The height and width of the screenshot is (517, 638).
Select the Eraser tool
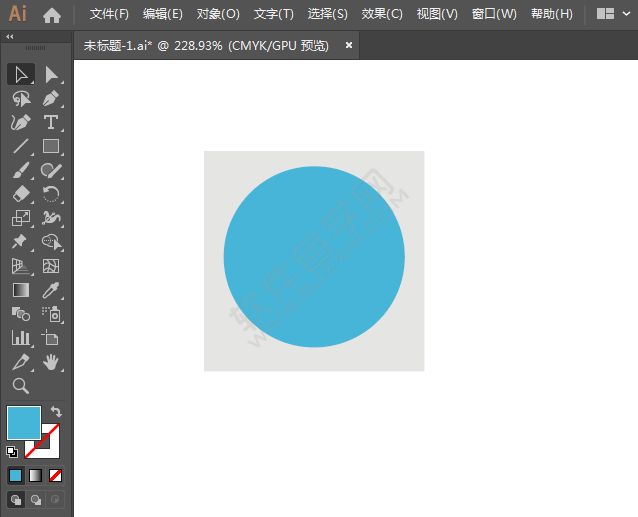coord(21,194)
